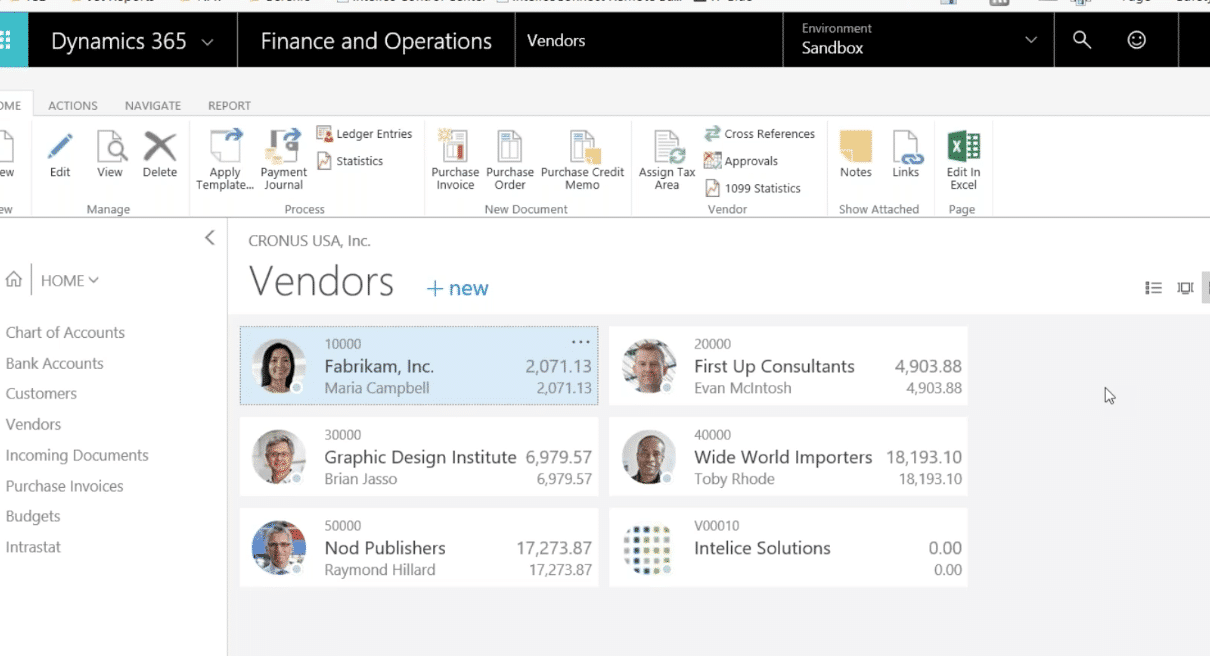Open 1099 Statistics
Screen dimensions: 1210x656
pos(752,188)
